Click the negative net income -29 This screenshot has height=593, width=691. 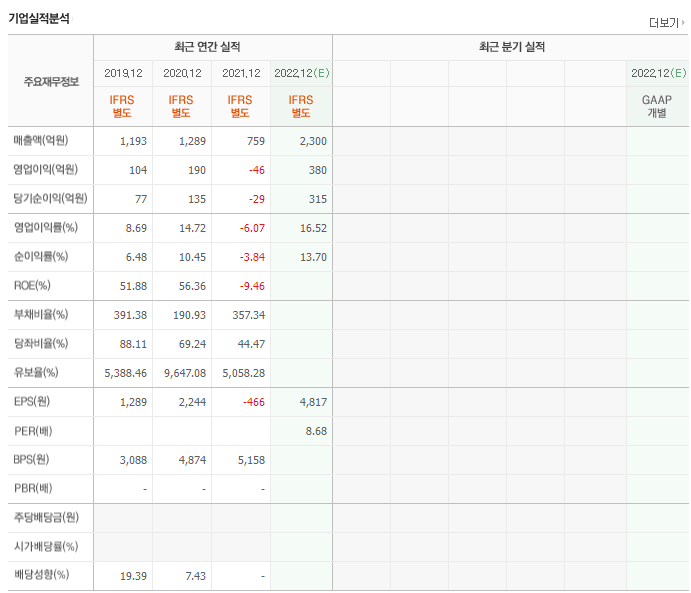(x=257, y=199)
